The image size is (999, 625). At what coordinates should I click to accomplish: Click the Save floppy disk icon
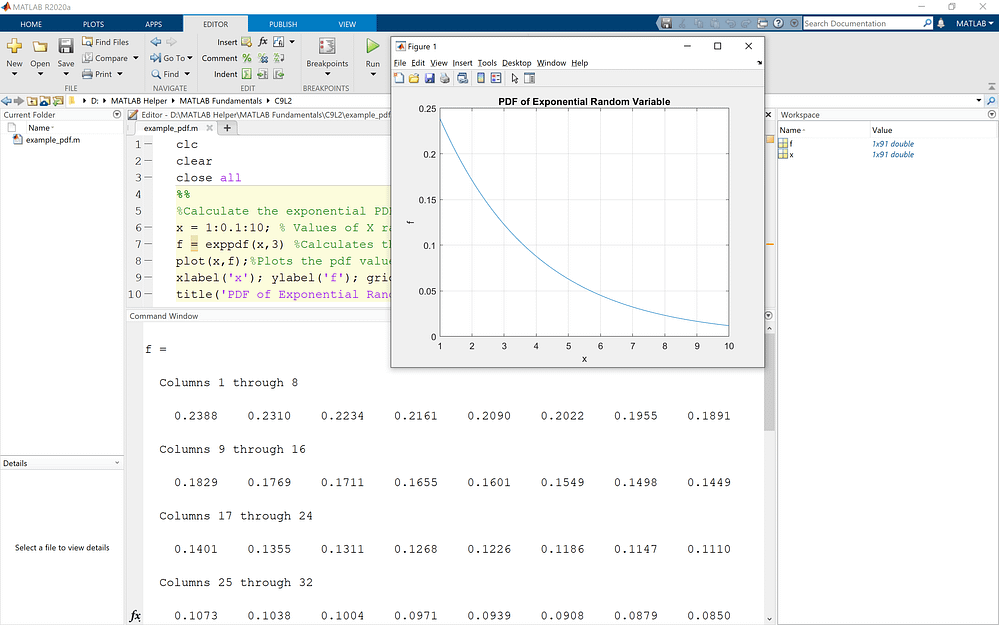tap(66, 46)
